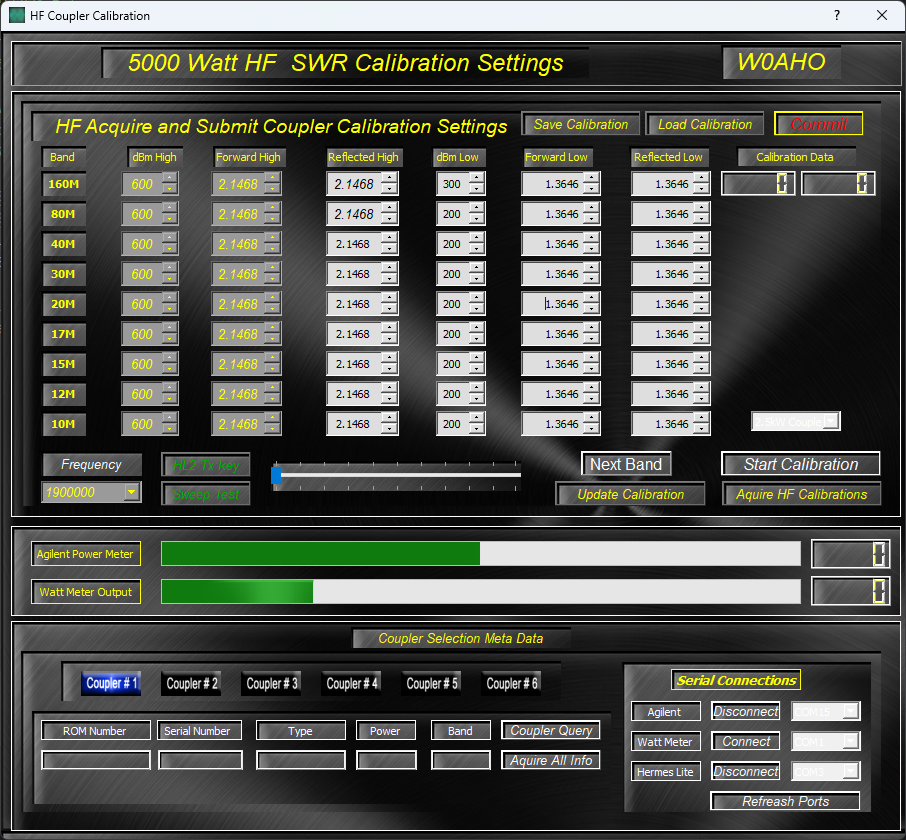
Task: Begin with the Start Calibration button
Action: coord(800,464)
